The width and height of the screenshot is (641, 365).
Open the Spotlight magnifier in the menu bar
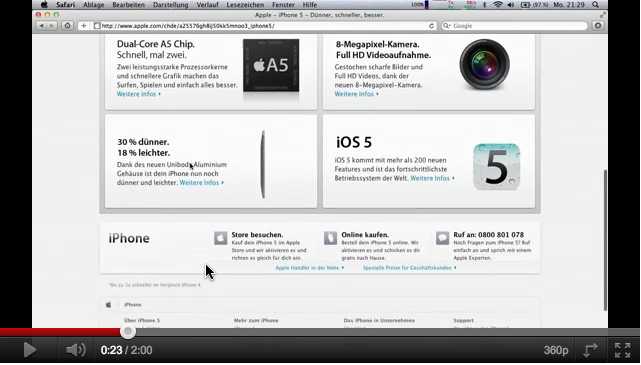point(595,5)
